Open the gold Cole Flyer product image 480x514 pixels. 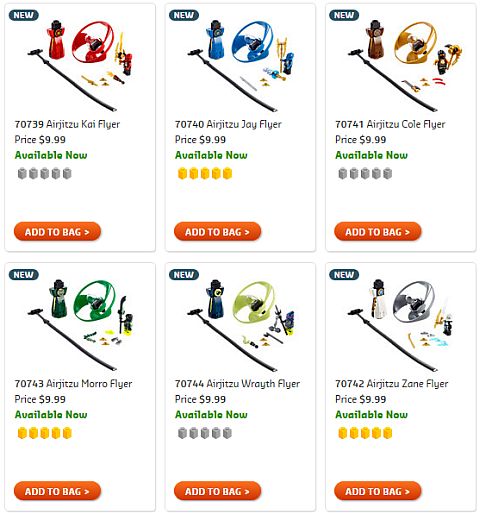coord(404,66)
